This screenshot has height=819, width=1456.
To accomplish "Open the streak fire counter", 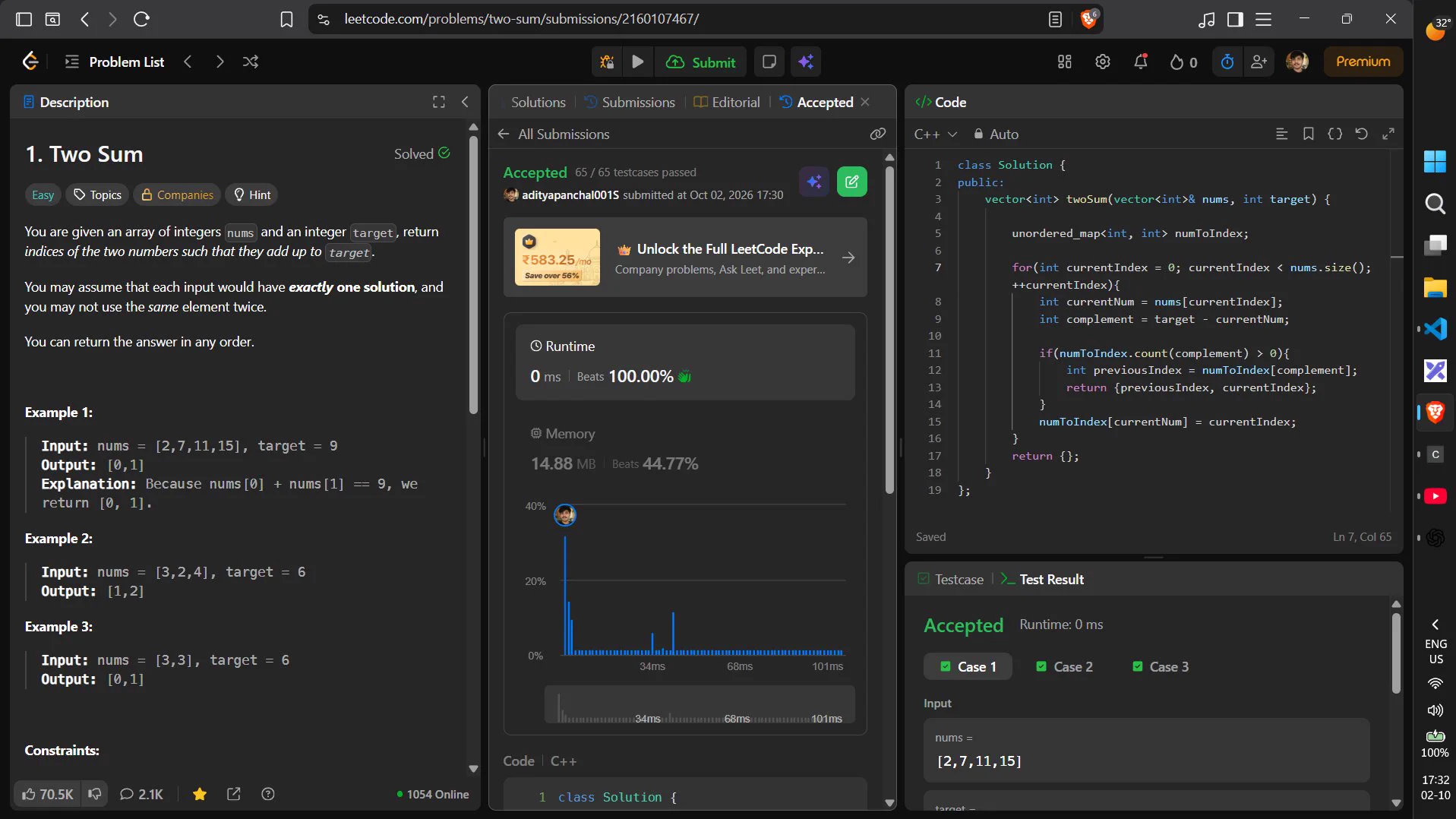I will coord(1183,62).
